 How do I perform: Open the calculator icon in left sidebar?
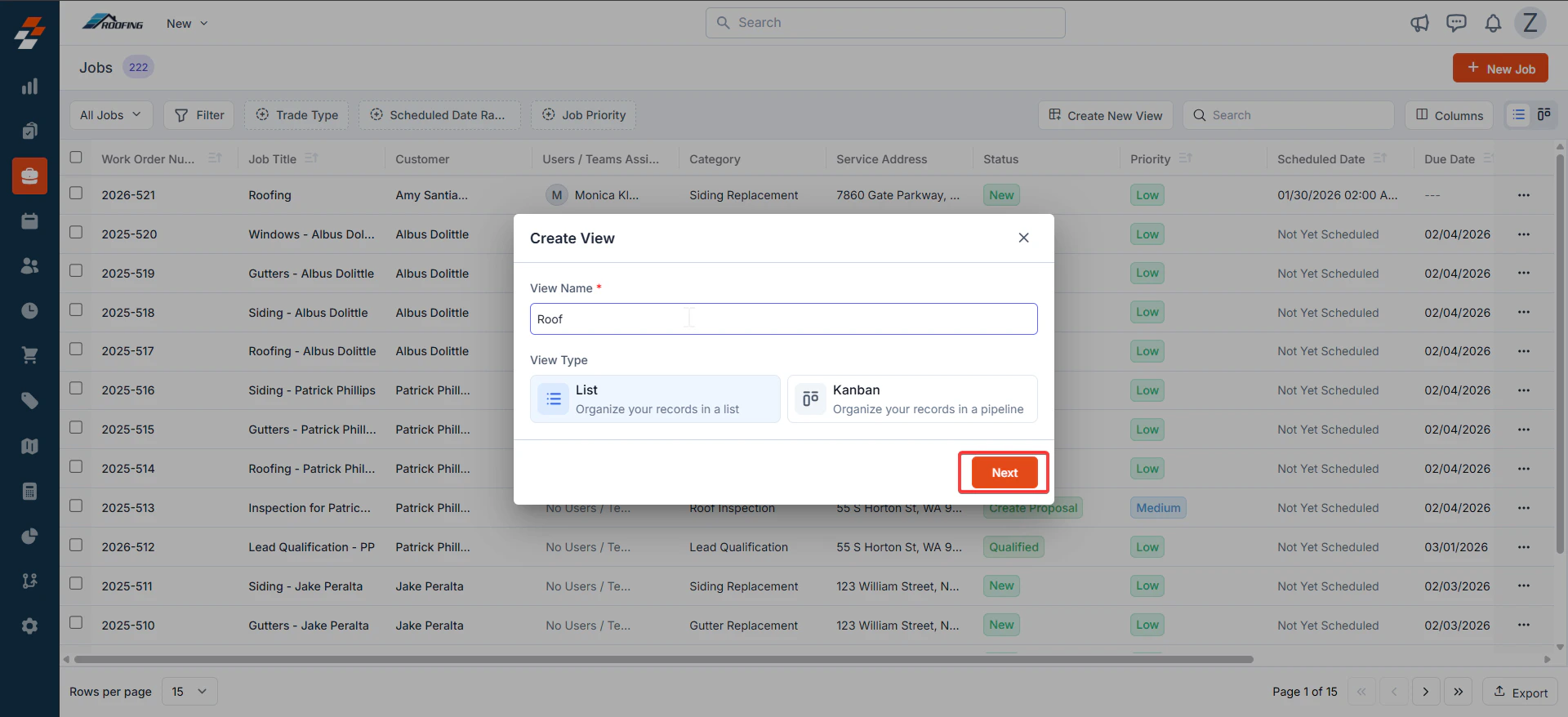[29, 491]
